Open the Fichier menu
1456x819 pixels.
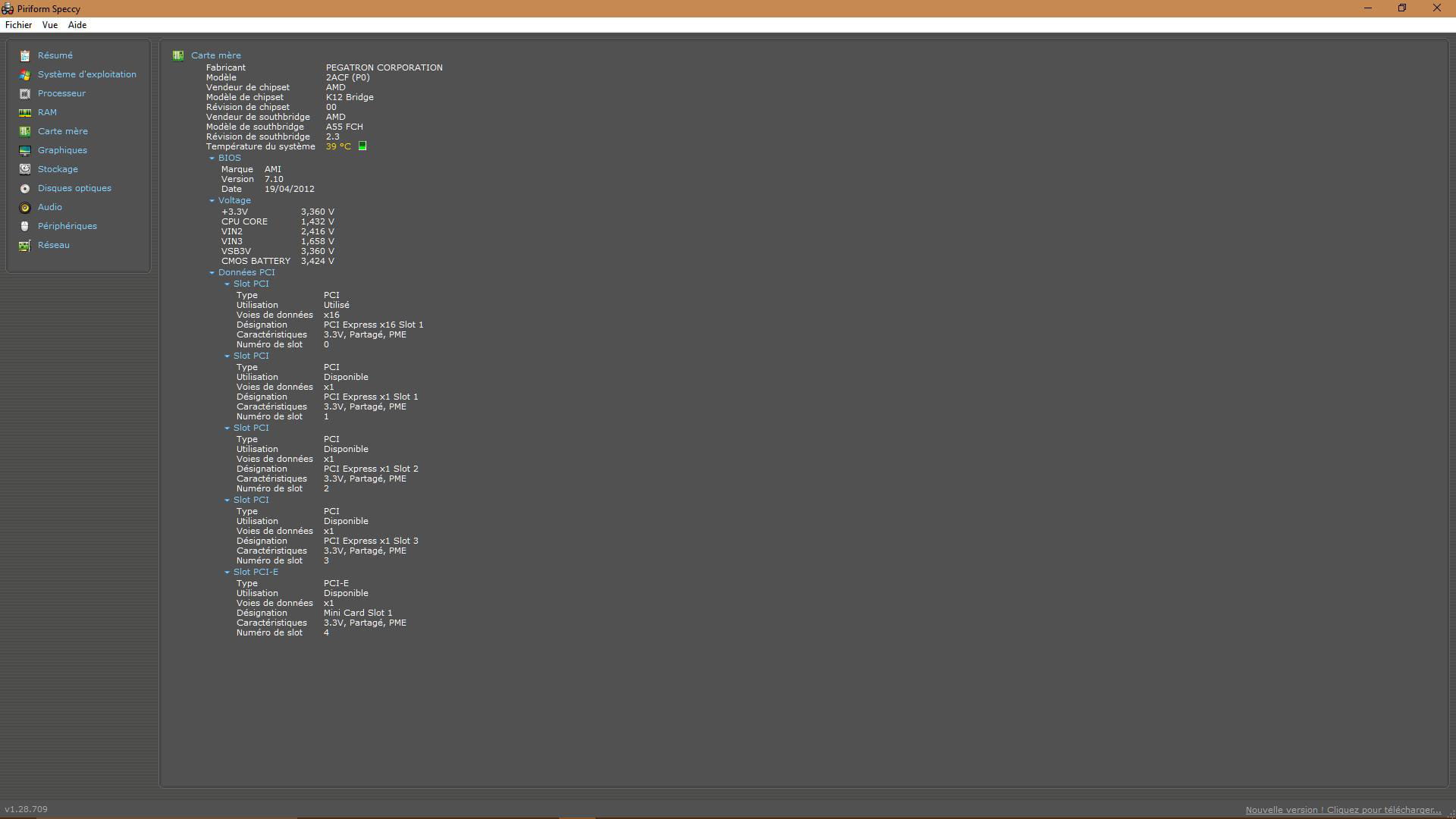pos(19,25)
